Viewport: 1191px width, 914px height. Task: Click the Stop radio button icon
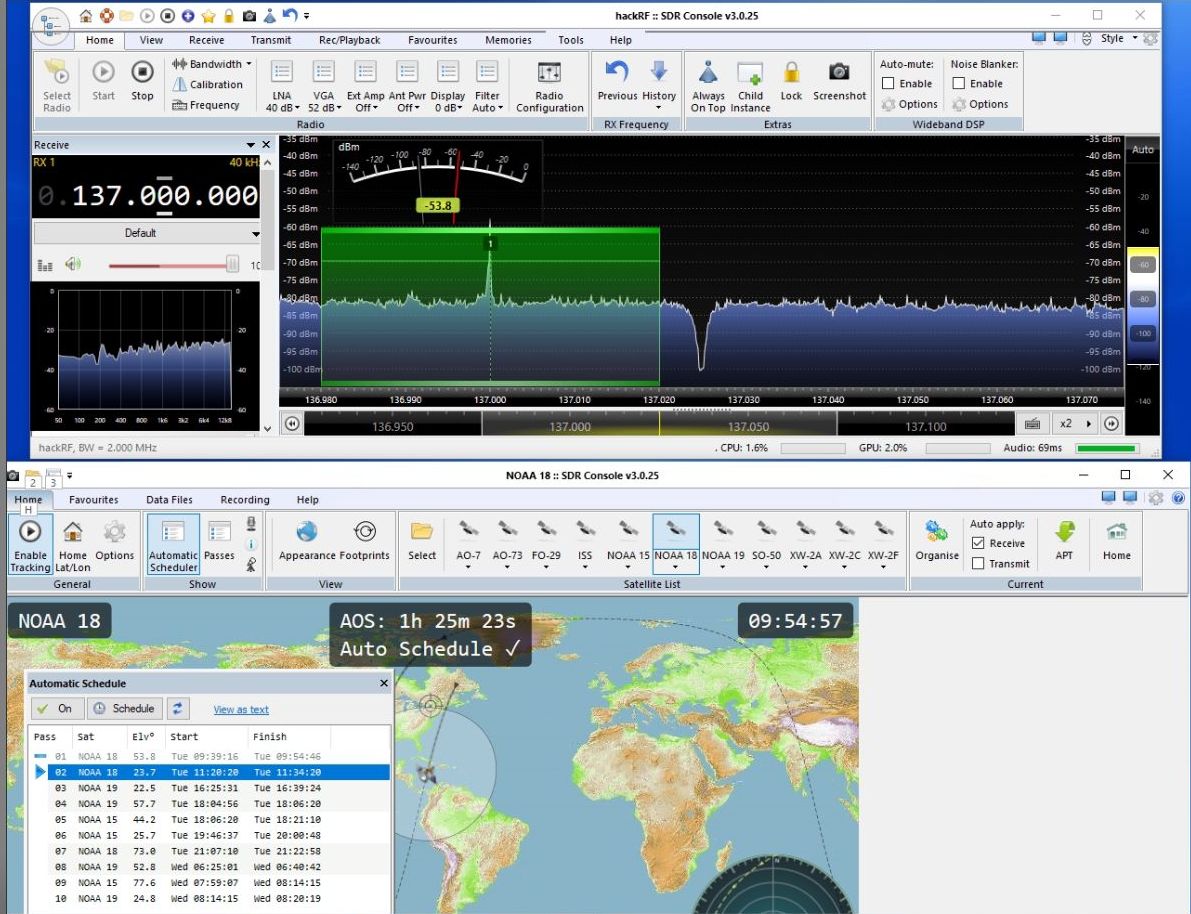coord(142,73)
